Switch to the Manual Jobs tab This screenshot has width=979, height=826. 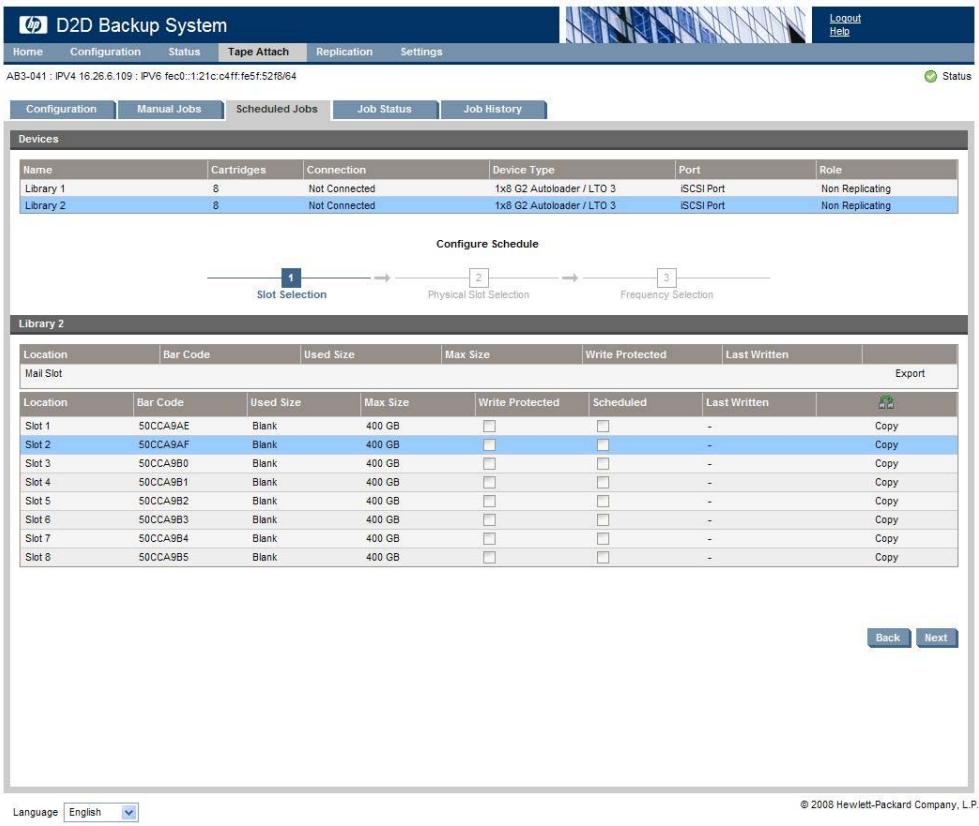tap(169, 109)
